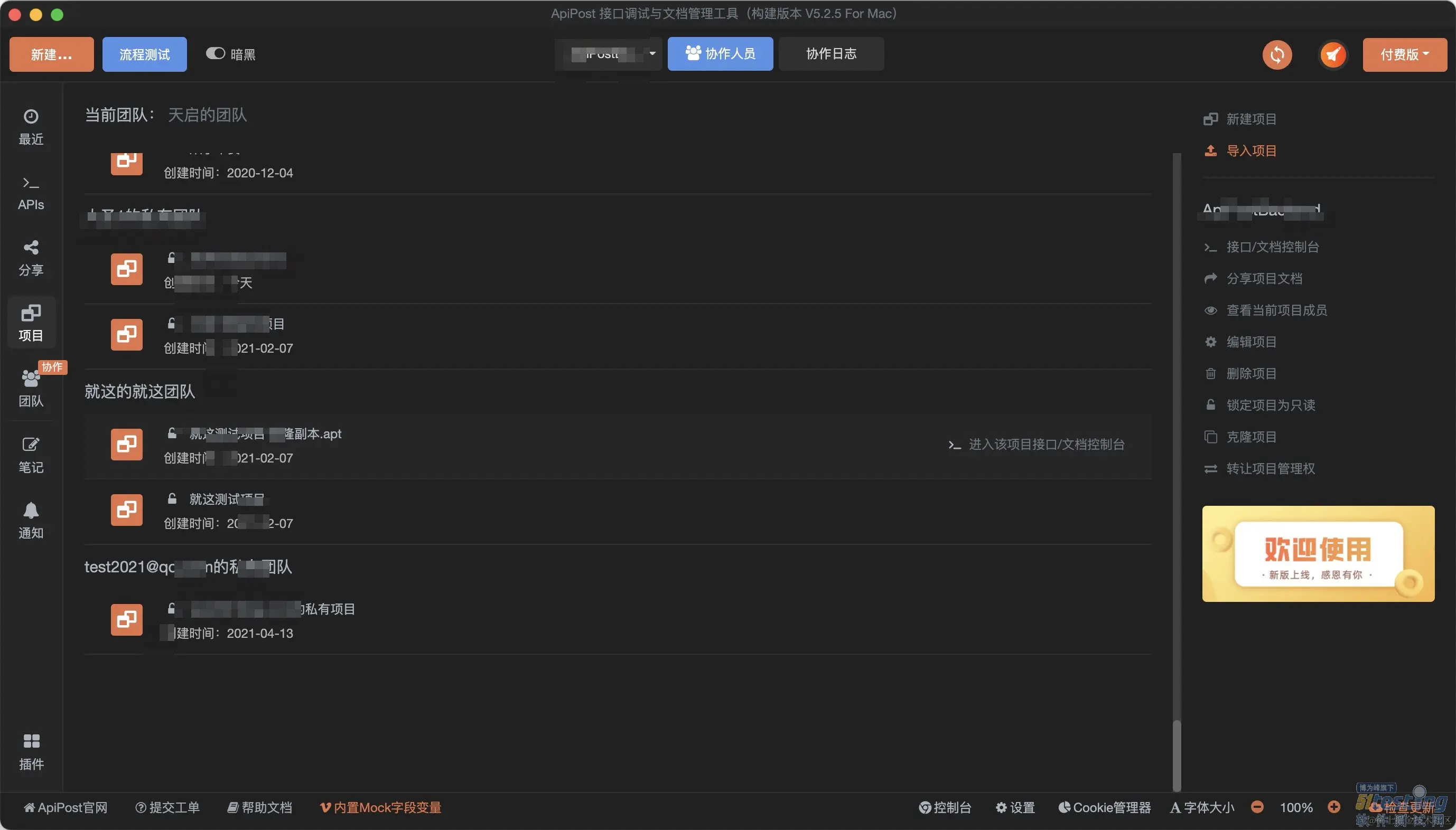Switch to the 协作日志 tab
This screenshot has width=1456, height=830.
(x=830, y=53)
